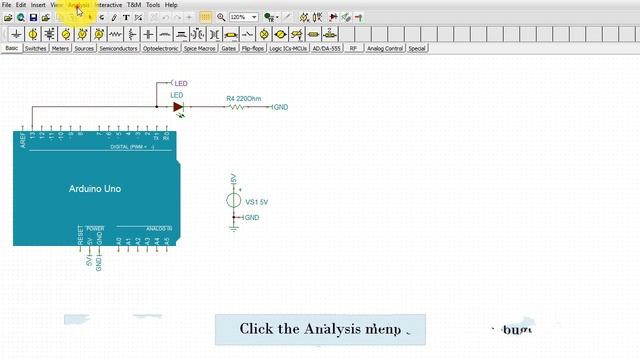Select the red LED diode symbol
Screen dimensions: 640x360
click(178, 107)
